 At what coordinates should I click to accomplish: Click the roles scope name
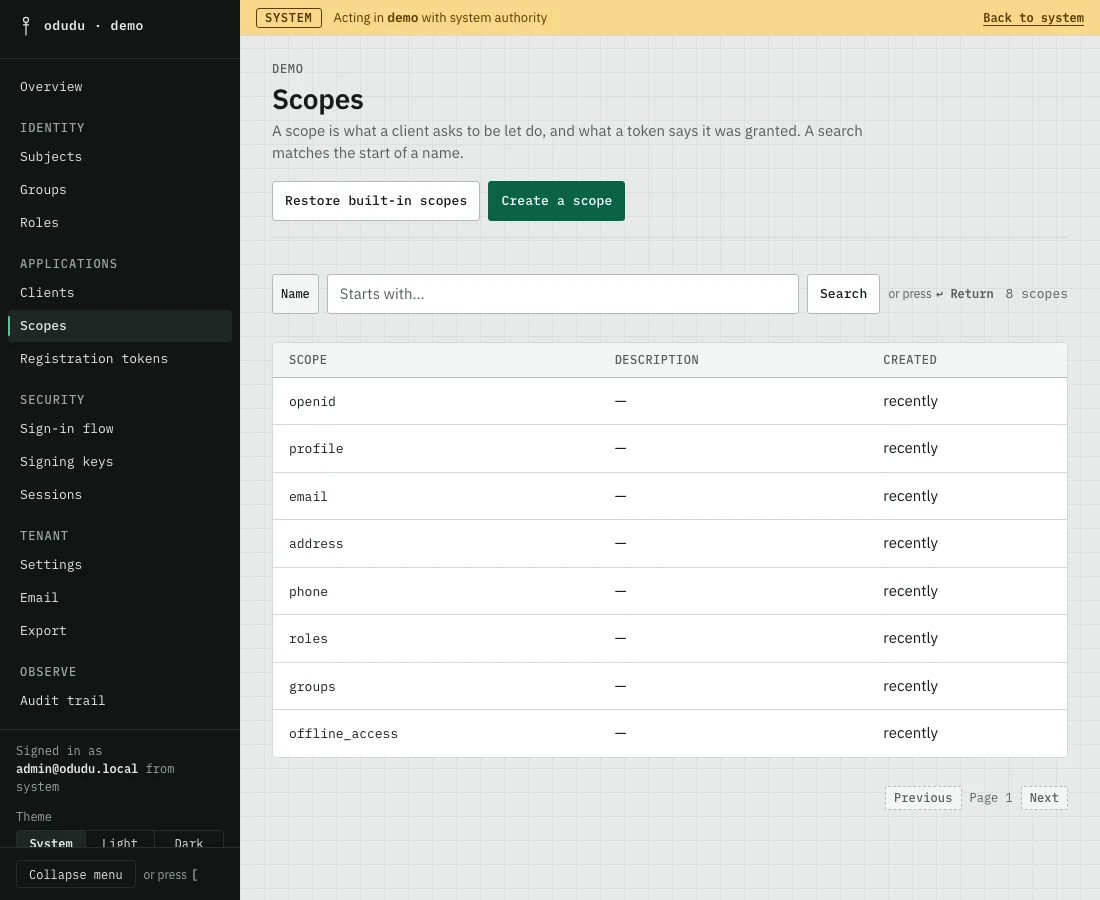point(308,638)
